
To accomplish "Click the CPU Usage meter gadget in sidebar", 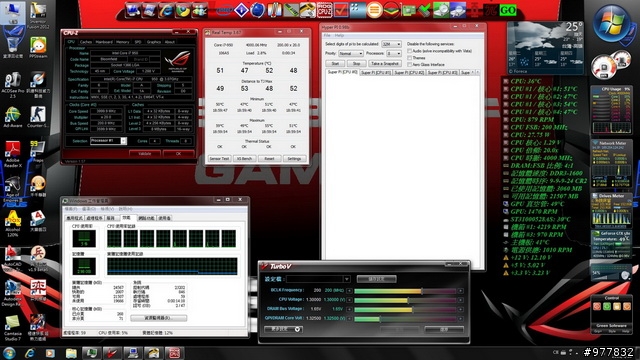I will tap(611, 110).
